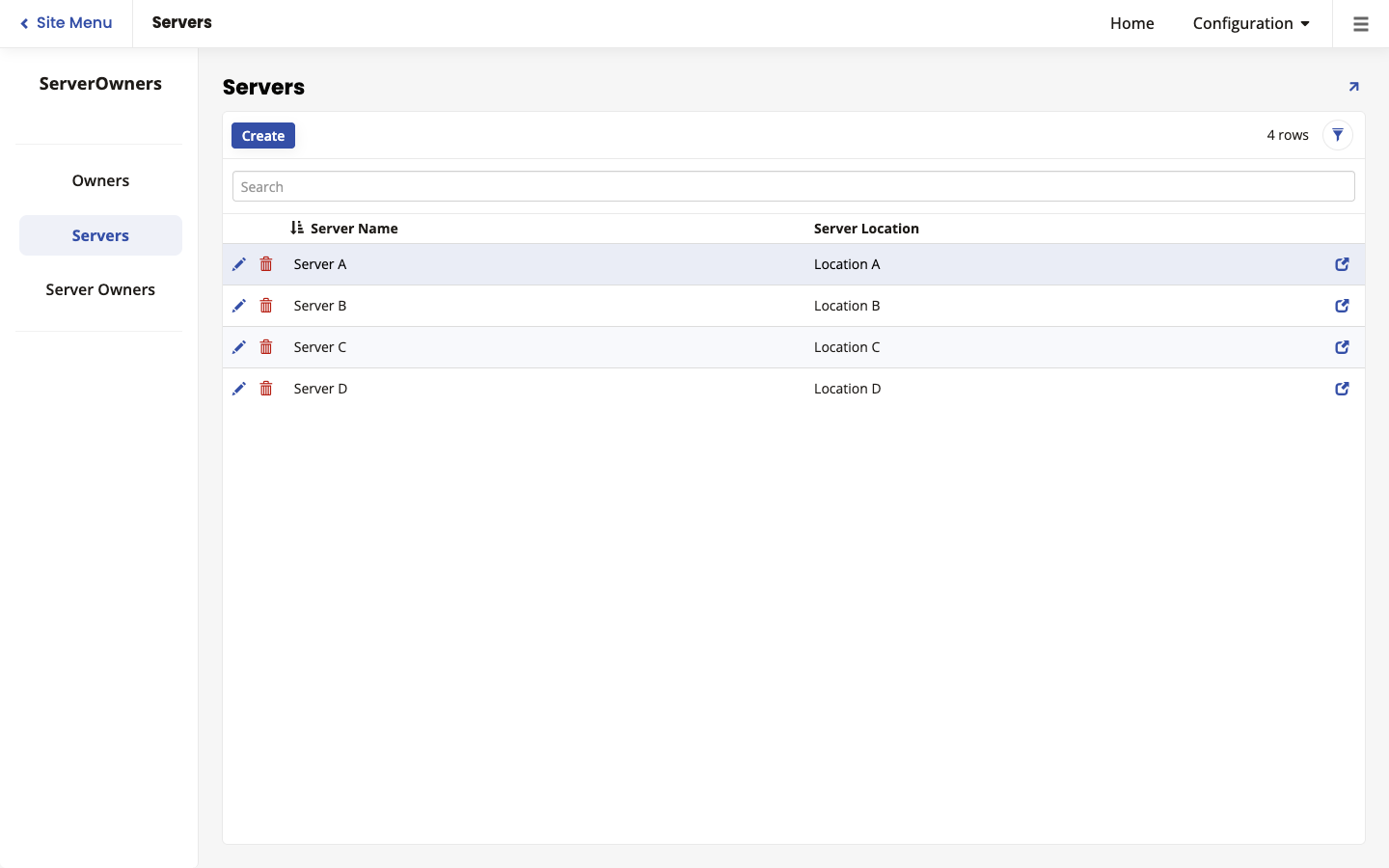The width and height of the screenshot is (1389, 868).
Task: Delete Server A with the trash icon
Action: click(x=266, y=264)
